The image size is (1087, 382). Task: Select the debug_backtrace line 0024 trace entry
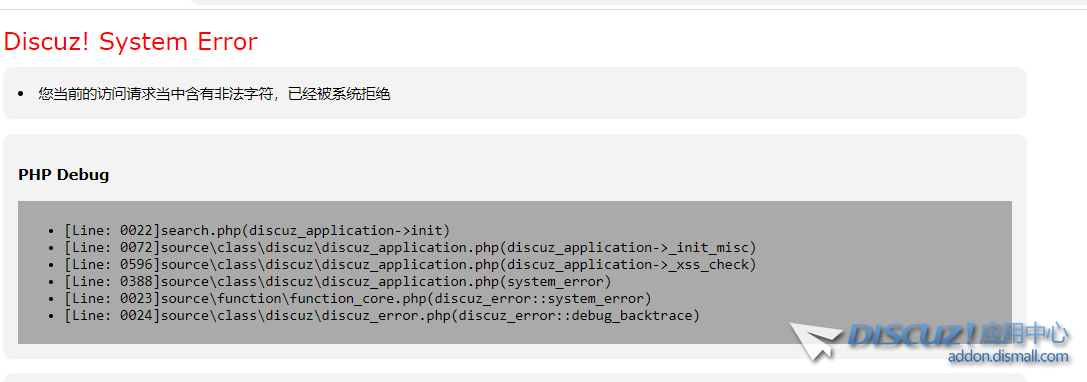(x=382, y=315)
